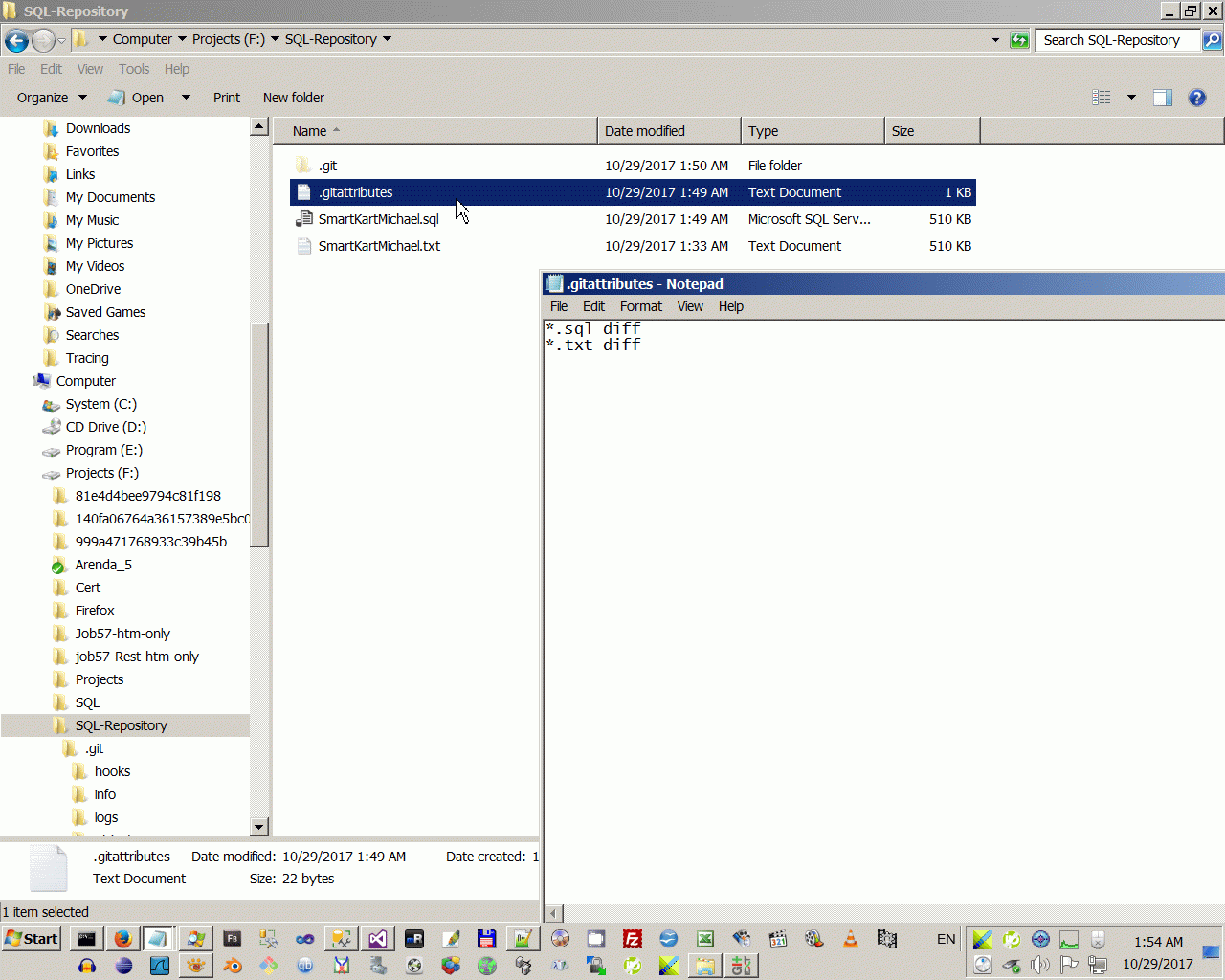Refresh the SQL-Repository folder view

[x=1019, y=40]
